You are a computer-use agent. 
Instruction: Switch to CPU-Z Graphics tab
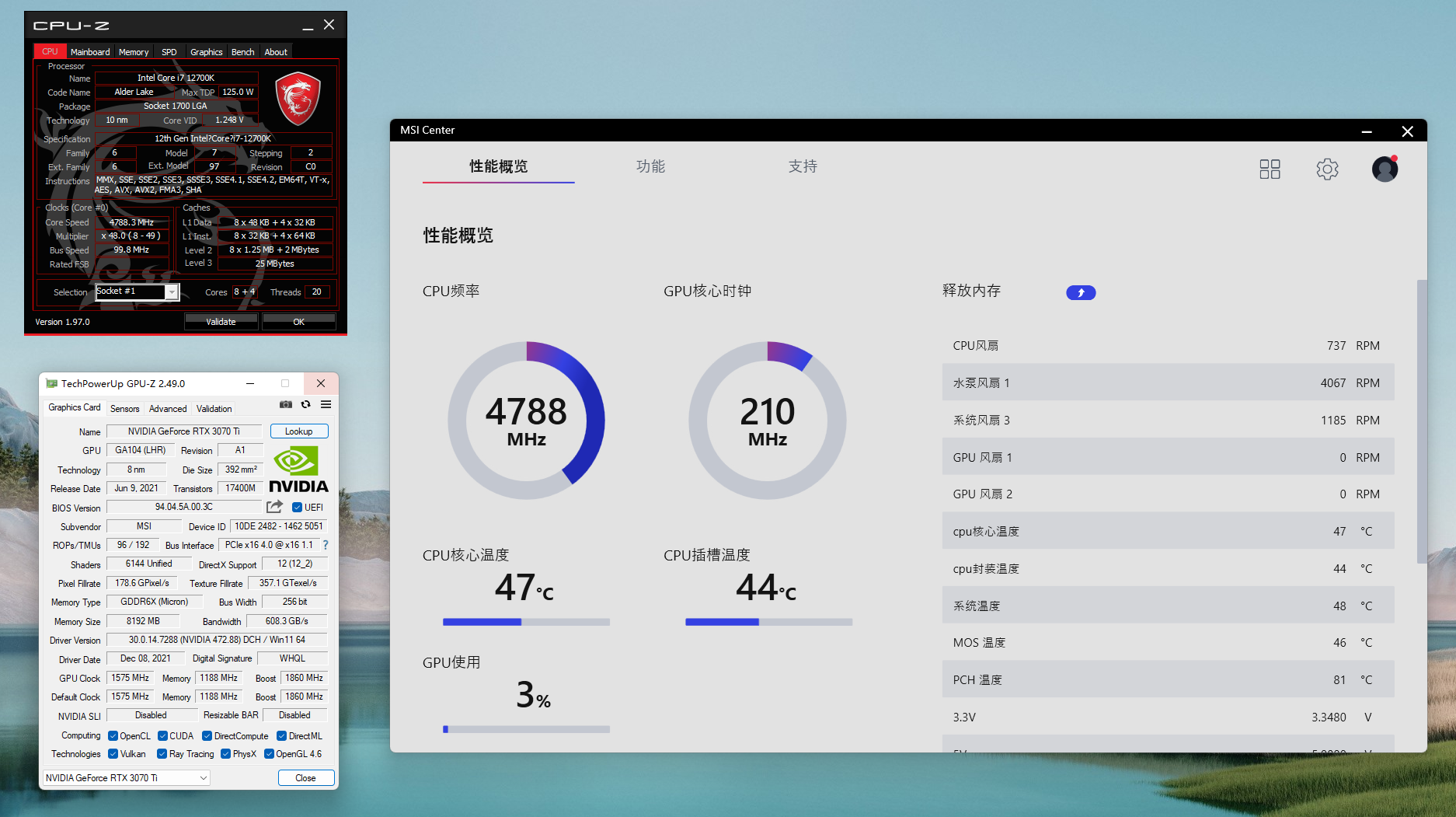tap(207, 52)
